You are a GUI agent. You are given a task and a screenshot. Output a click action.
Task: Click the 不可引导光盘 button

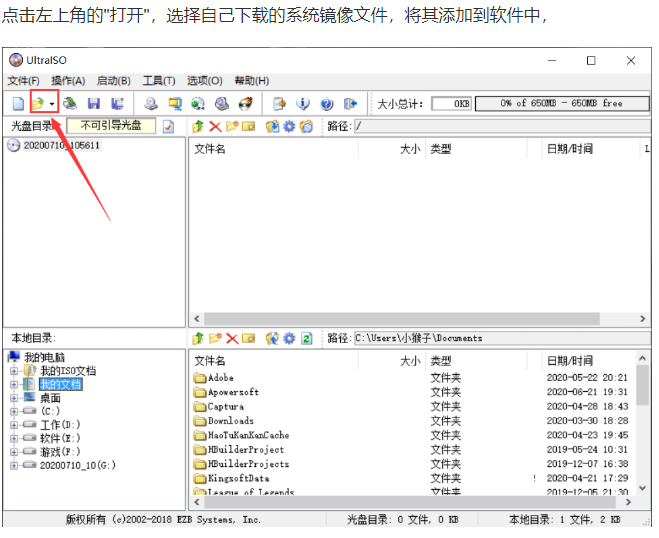coord(111,126)
